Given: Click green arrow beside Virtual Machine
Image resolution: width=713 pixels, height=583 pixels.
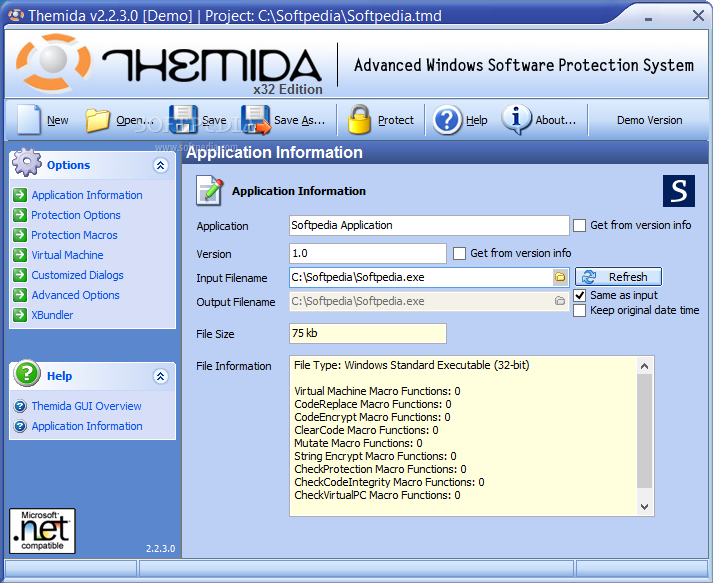Looking at the screenshot, I should (20, 255).
